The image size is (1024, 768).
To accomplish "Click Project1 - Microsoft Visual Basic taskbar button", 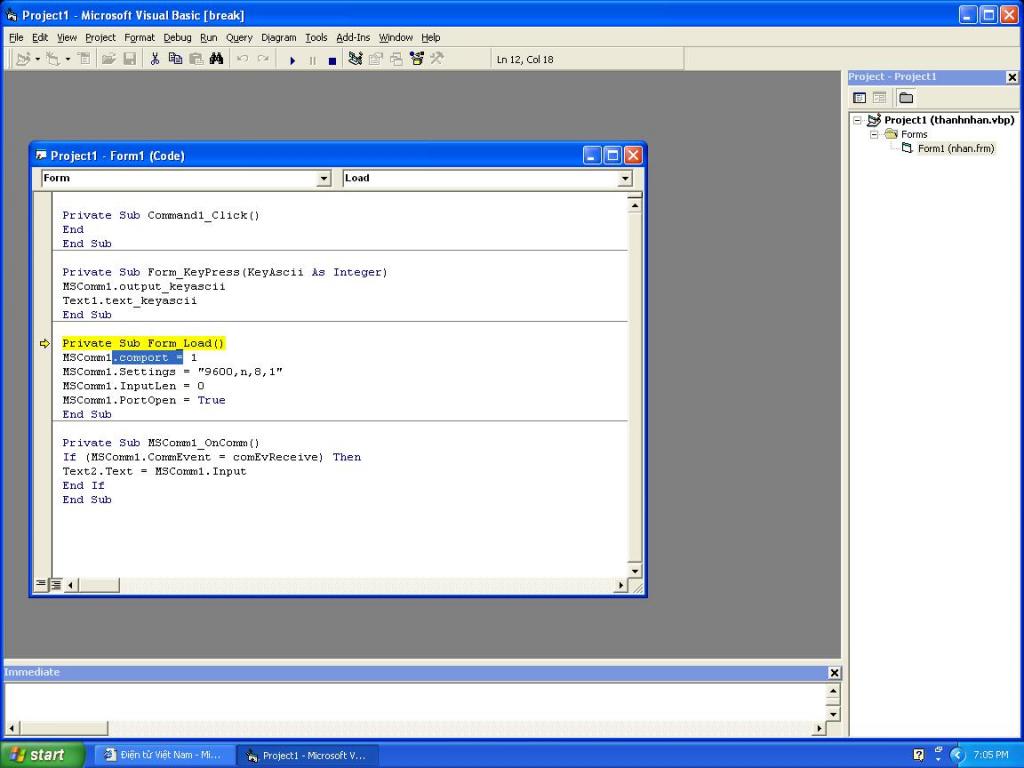I will pyautogui.click(x=306, y=755).
